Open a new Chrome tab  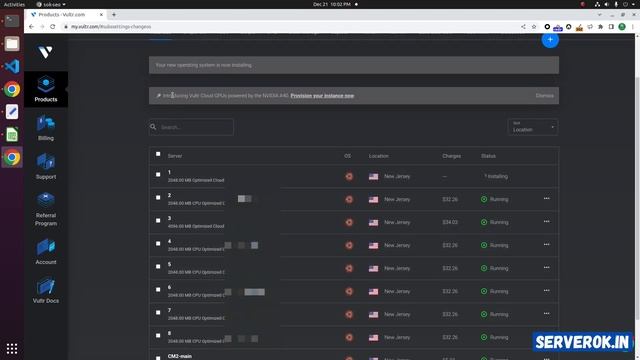point(114,14)
